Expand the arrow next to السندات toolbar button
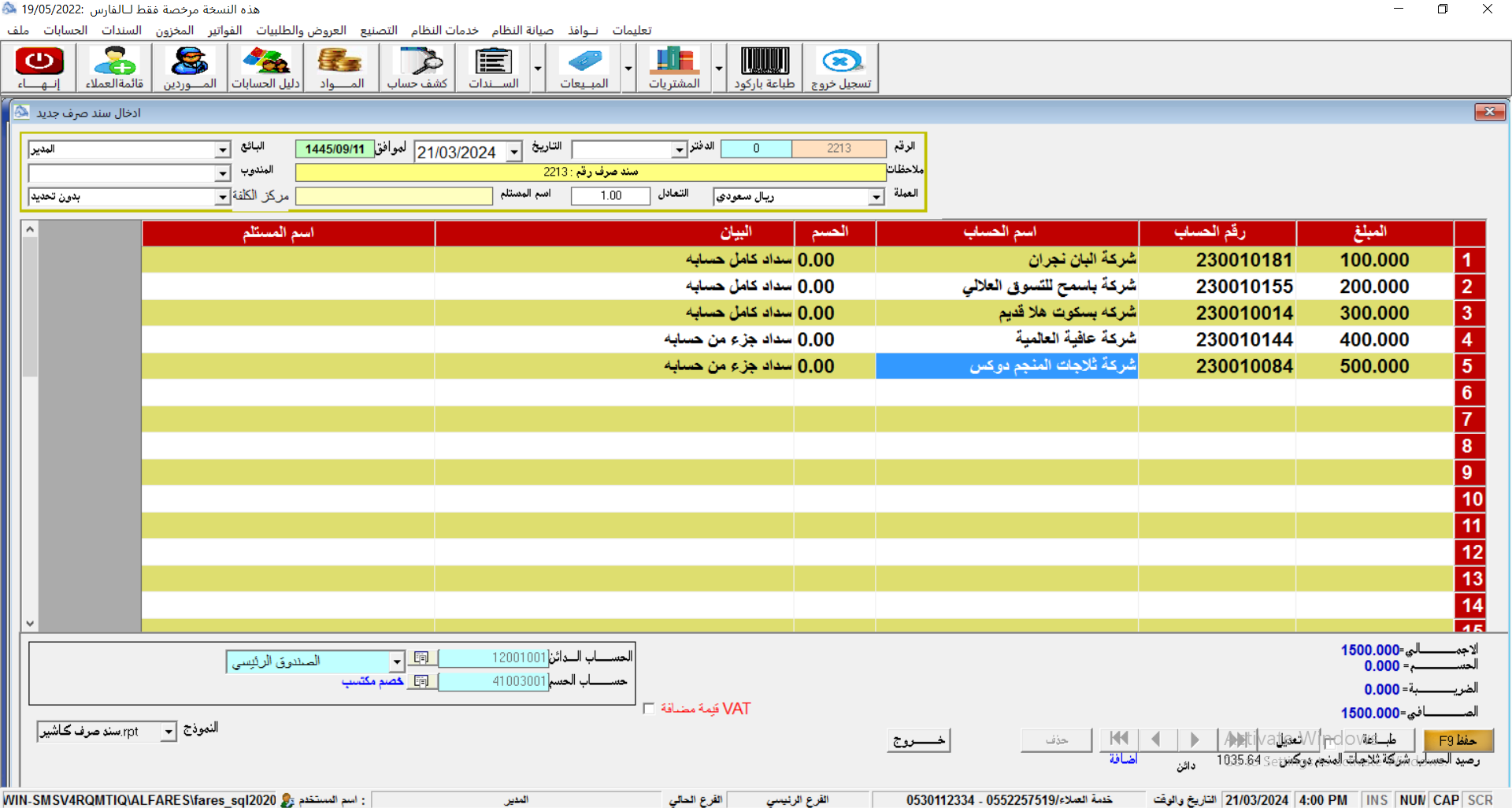1512x808 pixels. (538, 68)
